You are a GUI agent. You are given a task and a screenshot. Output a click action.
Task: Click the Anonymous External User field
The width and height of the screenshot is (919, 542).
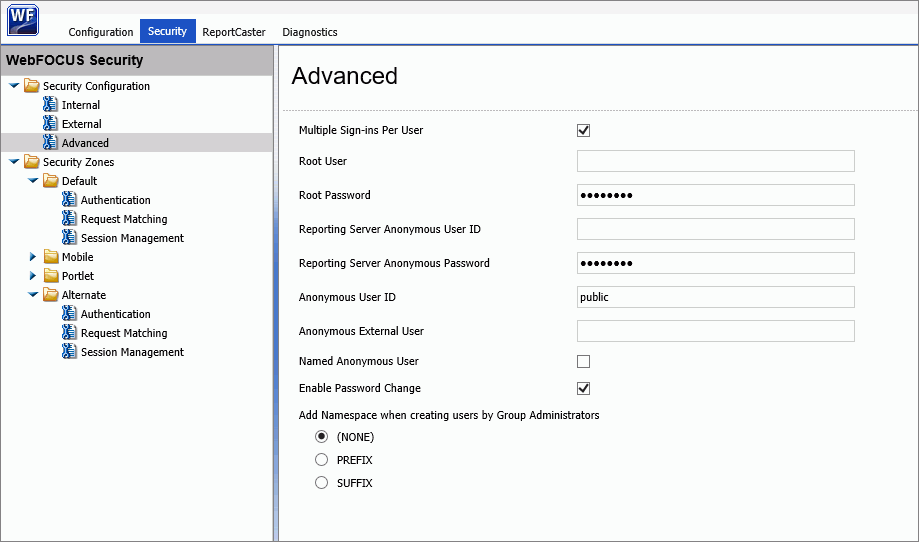[x=716, y=331]
